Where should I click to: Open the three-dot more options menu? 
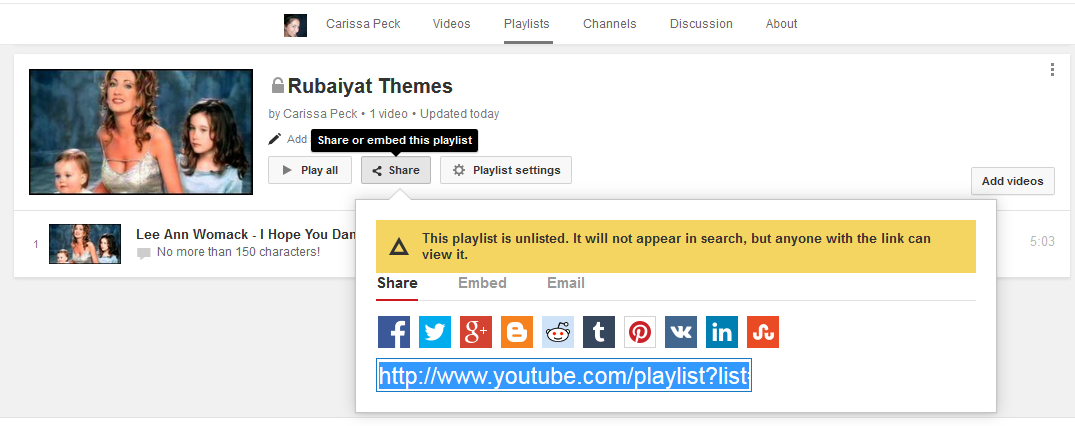coord(1052,69)
